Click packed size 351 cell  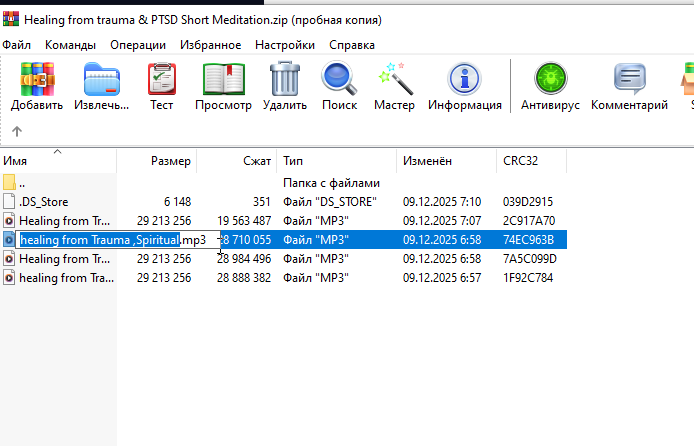click(262, 202)
